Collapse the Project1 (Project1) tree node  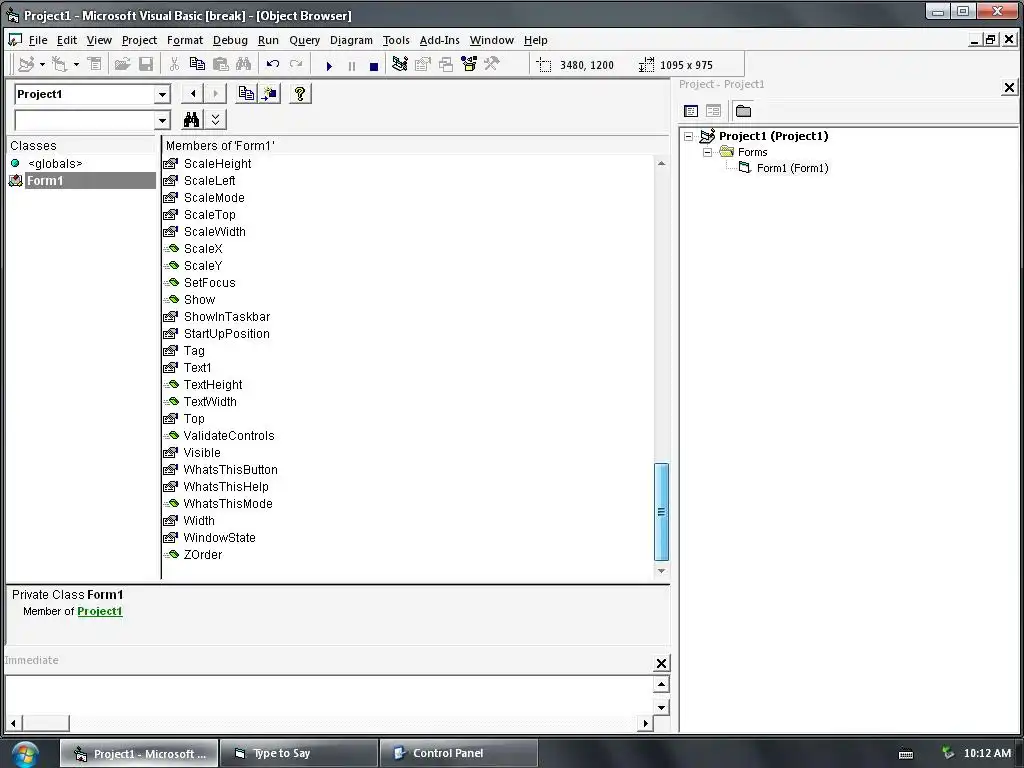[688, 136]
